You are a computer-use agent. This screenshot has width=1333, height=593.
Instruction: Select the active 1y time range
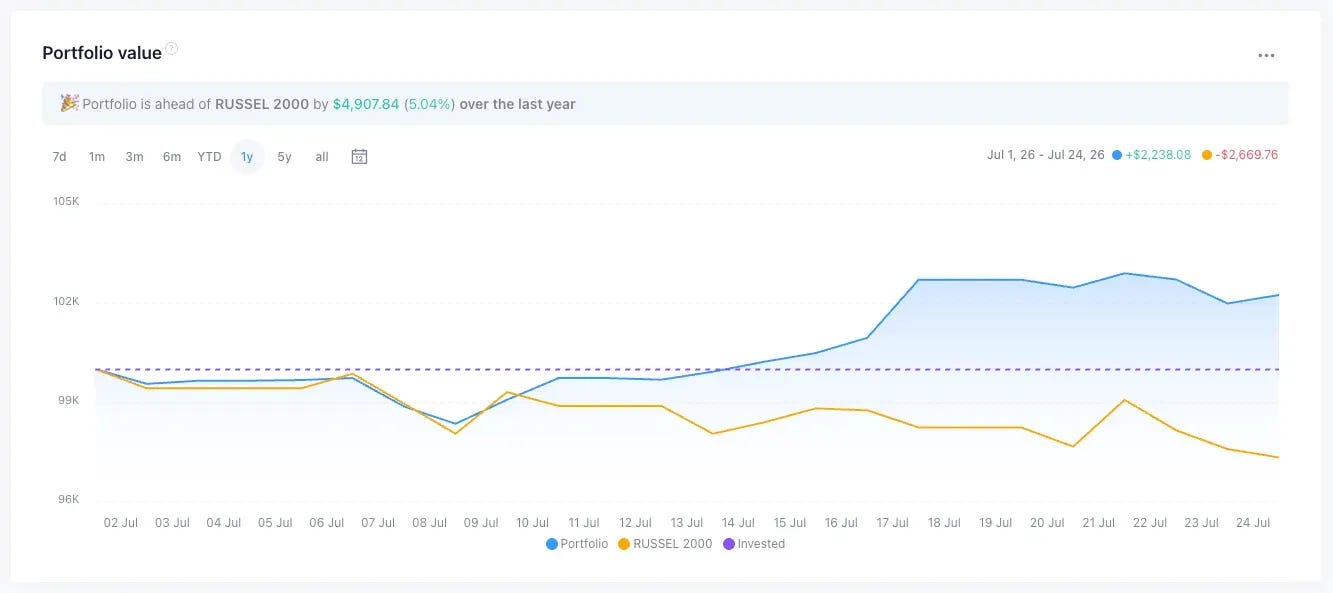pyautogui.click(x=247, y=157)
